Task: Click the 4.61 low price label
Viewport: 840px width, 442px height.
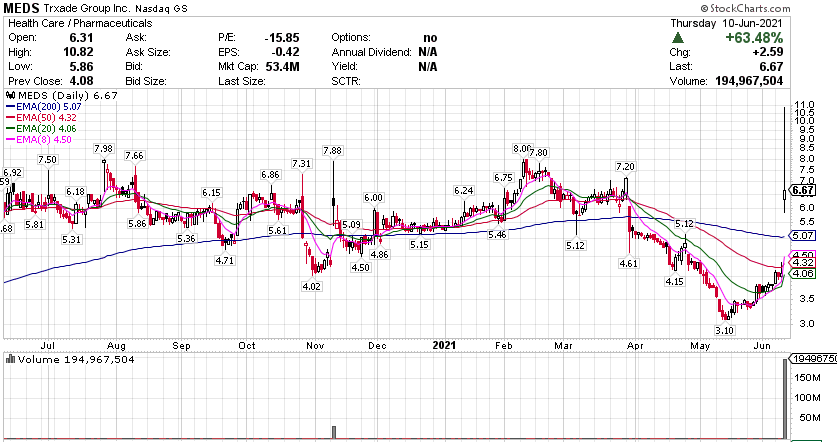Action: click(x=629, y=263)
